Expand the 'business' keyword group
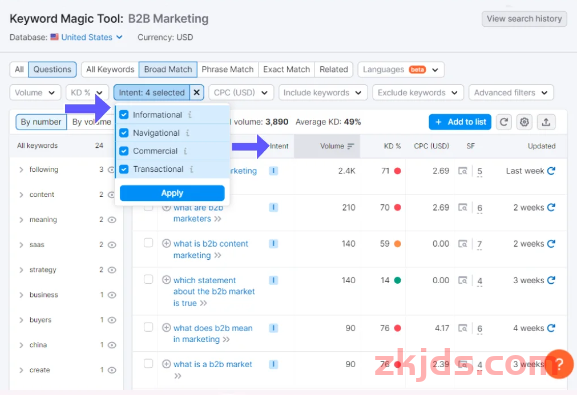 (x=21, y=295)
